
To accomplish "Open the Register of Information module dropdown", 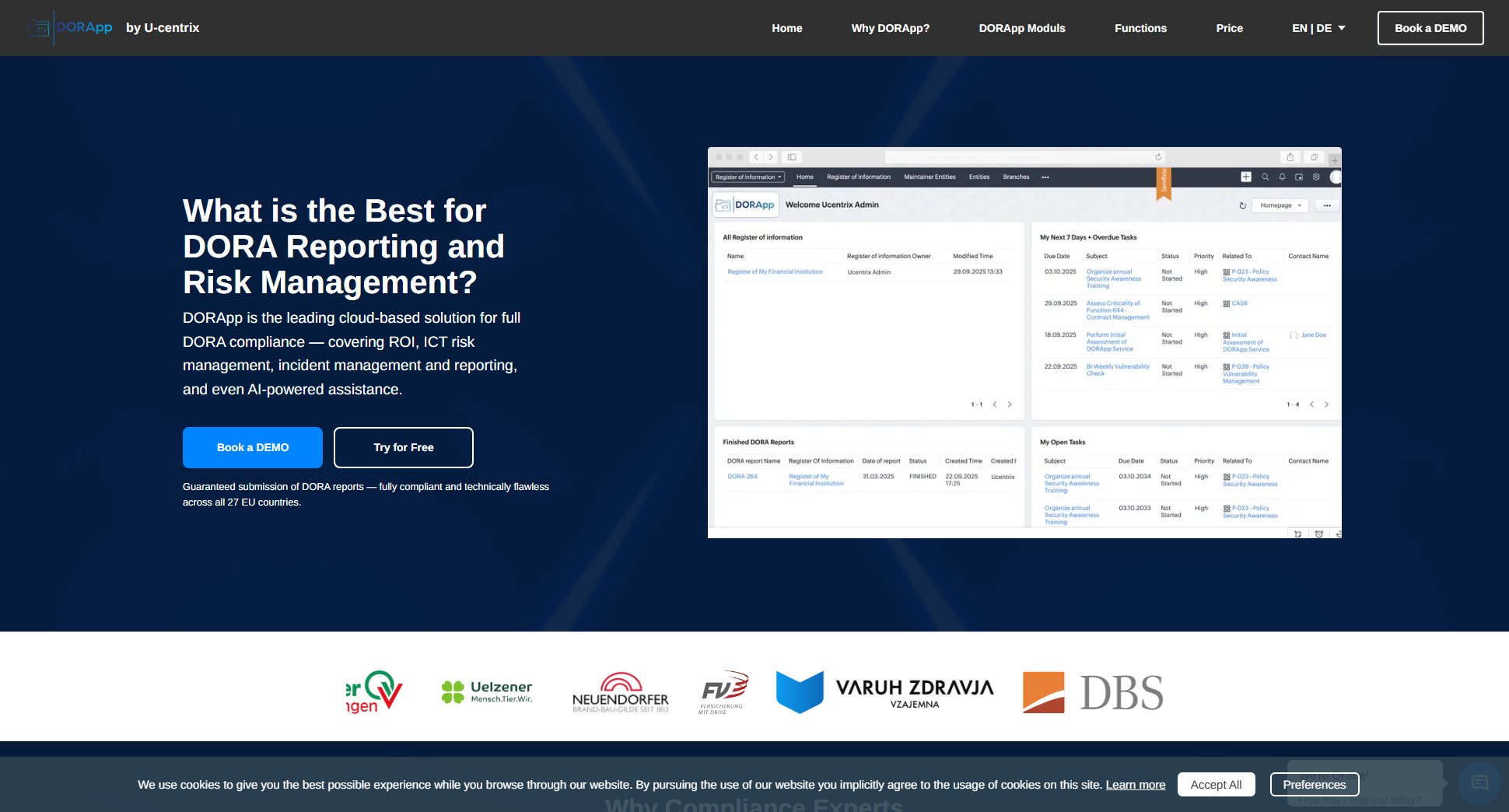I will coord(747,177).
